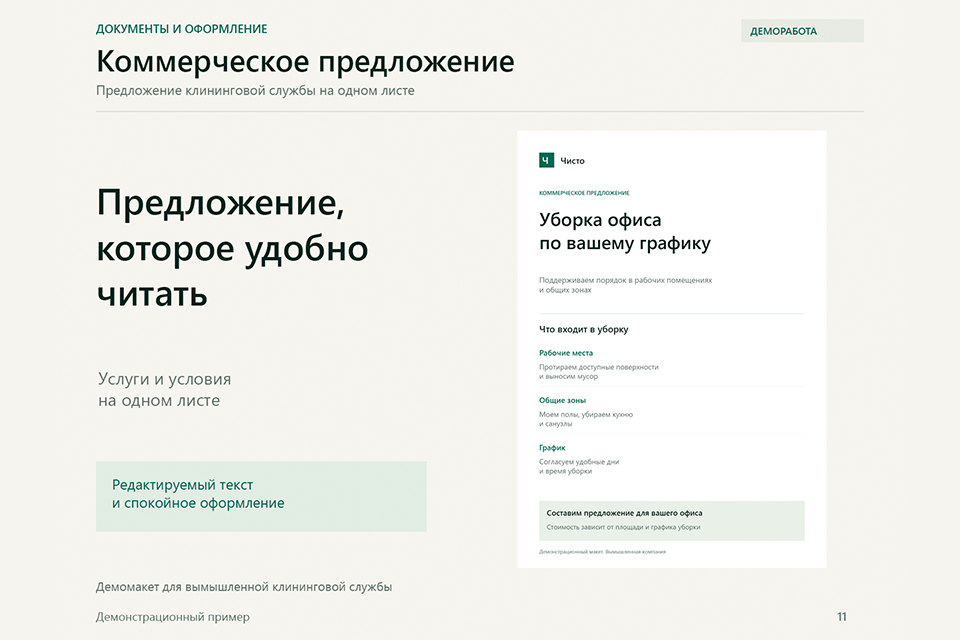
Task: Click headline Предложение, которое удобно читать
Action: tap(233, 248)
